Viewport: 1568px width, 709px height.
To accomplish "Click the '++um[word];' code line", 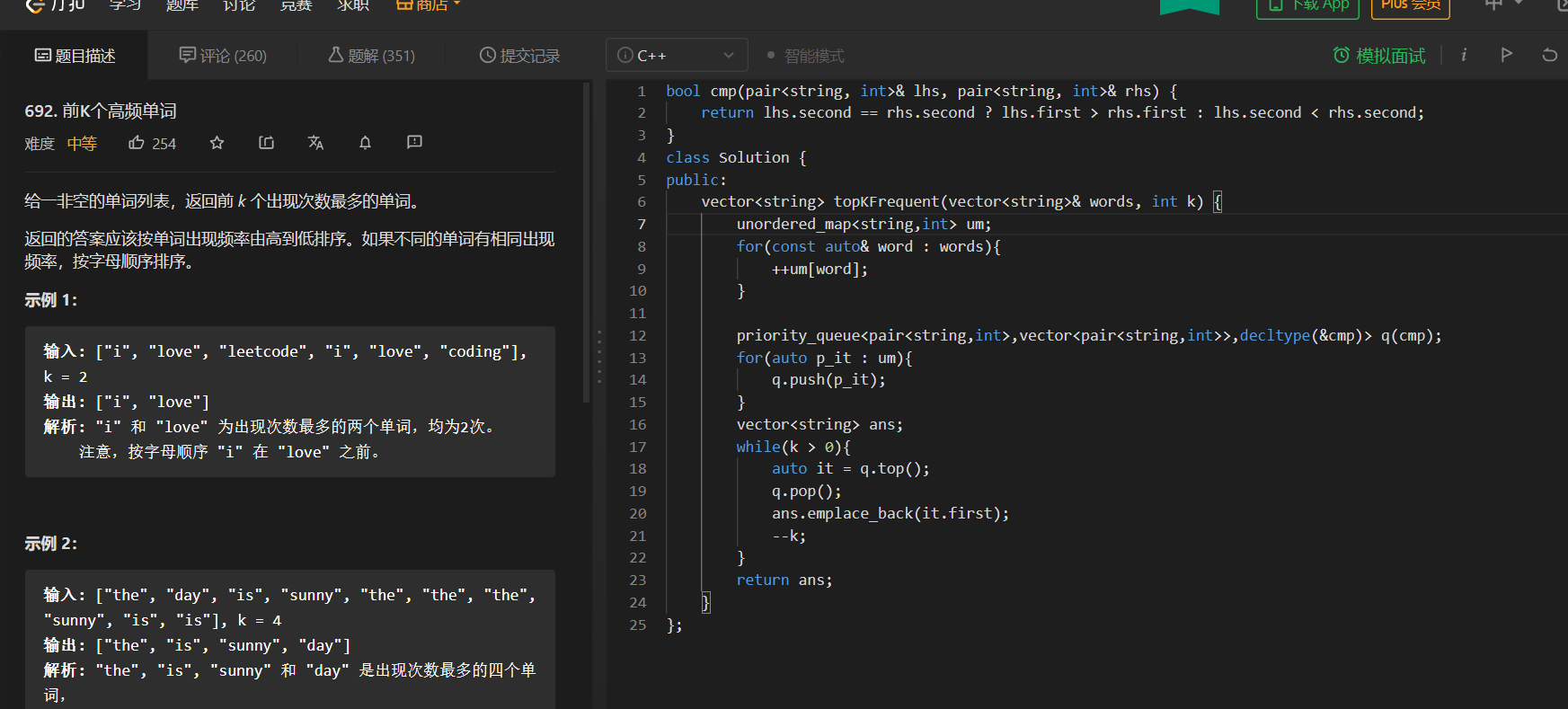I will (819, 269).
